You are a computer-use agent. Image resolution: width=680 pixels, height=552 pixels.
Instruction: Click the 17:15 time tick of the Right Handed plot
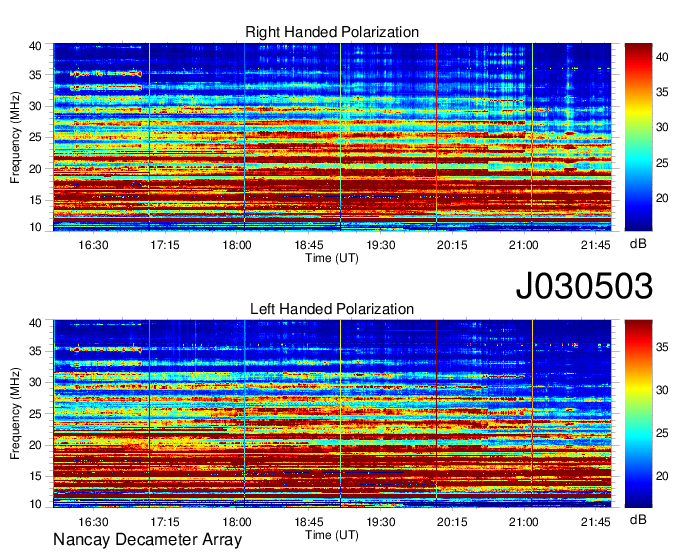[165, 245]
